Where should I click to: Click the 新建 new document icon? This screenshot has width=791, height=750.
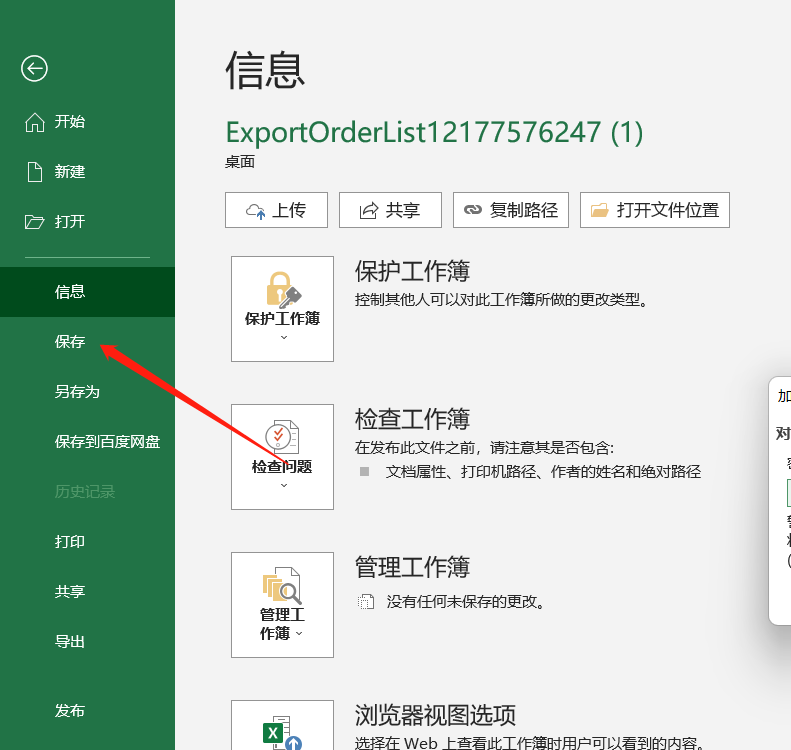(35, 172)
